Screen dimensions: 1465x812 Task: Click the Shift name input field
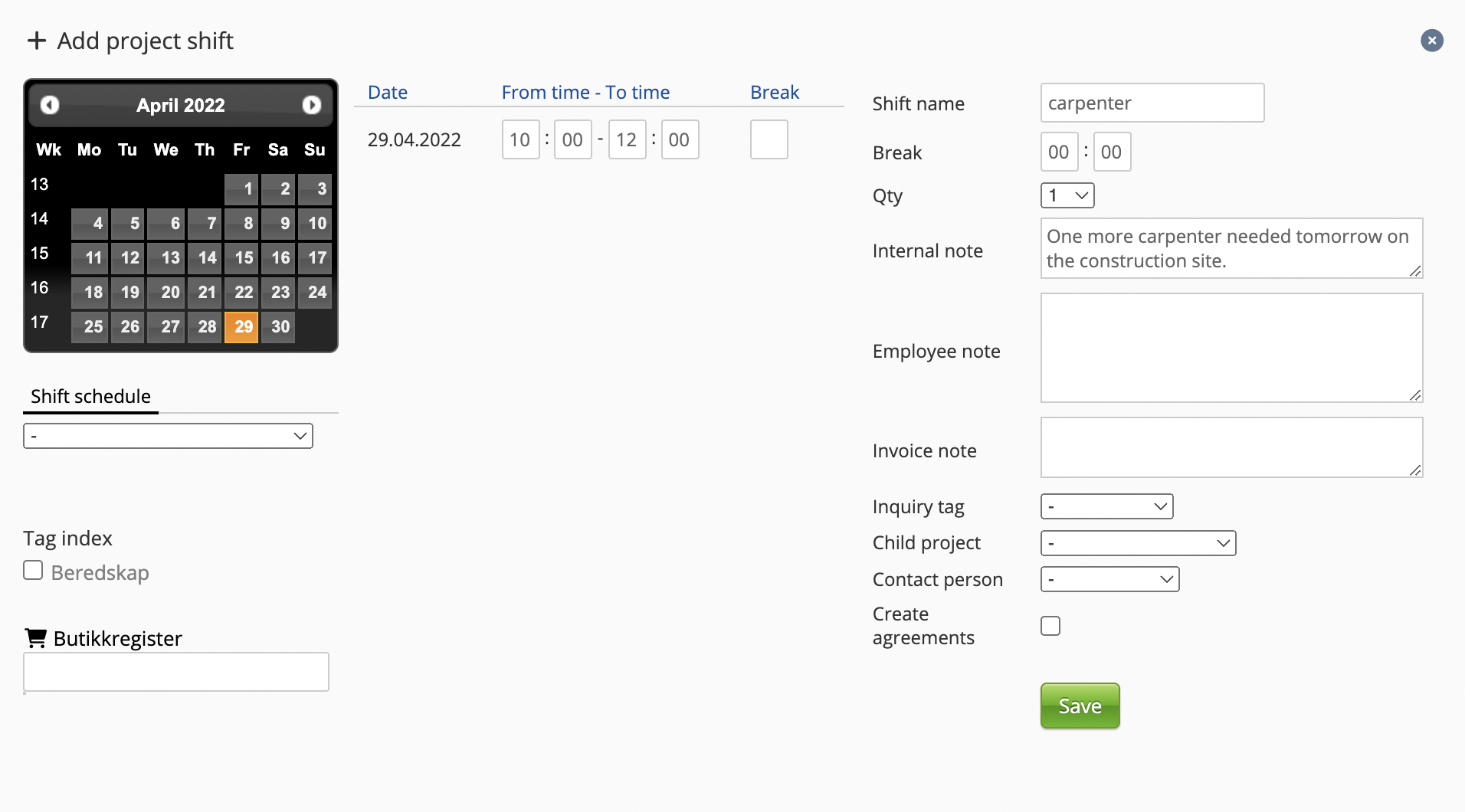tap(1152, 103)
